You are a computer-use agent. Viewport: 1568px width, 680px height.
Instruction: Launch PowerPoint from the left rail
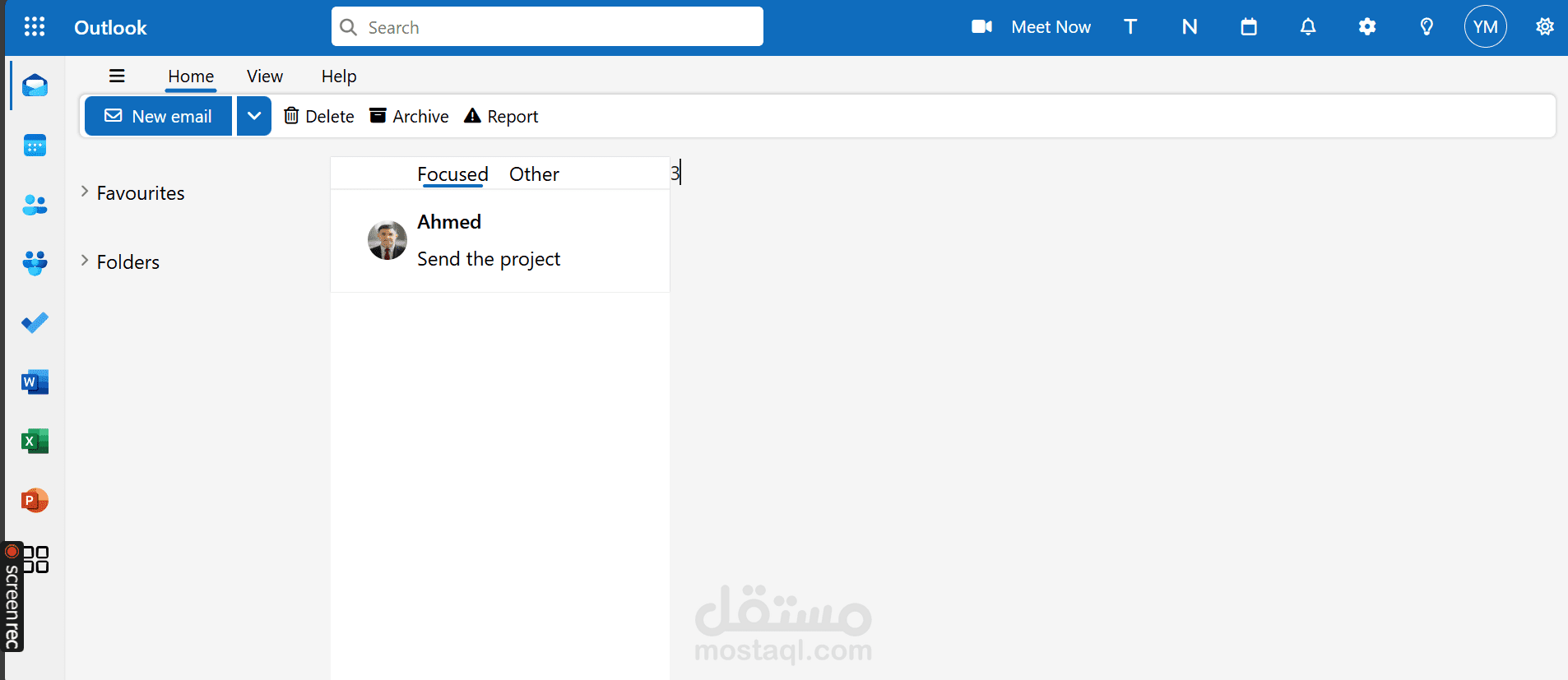pos(35,500)
